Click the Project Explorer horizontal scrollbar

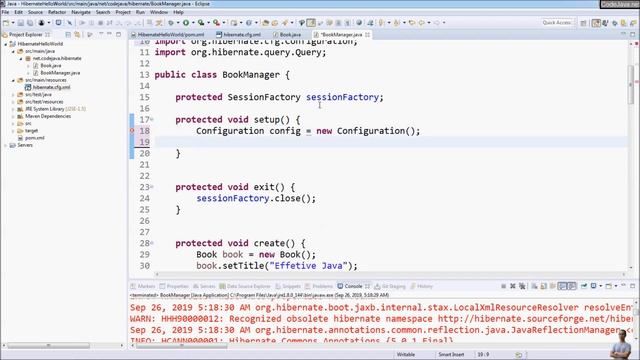click(48, 346)
